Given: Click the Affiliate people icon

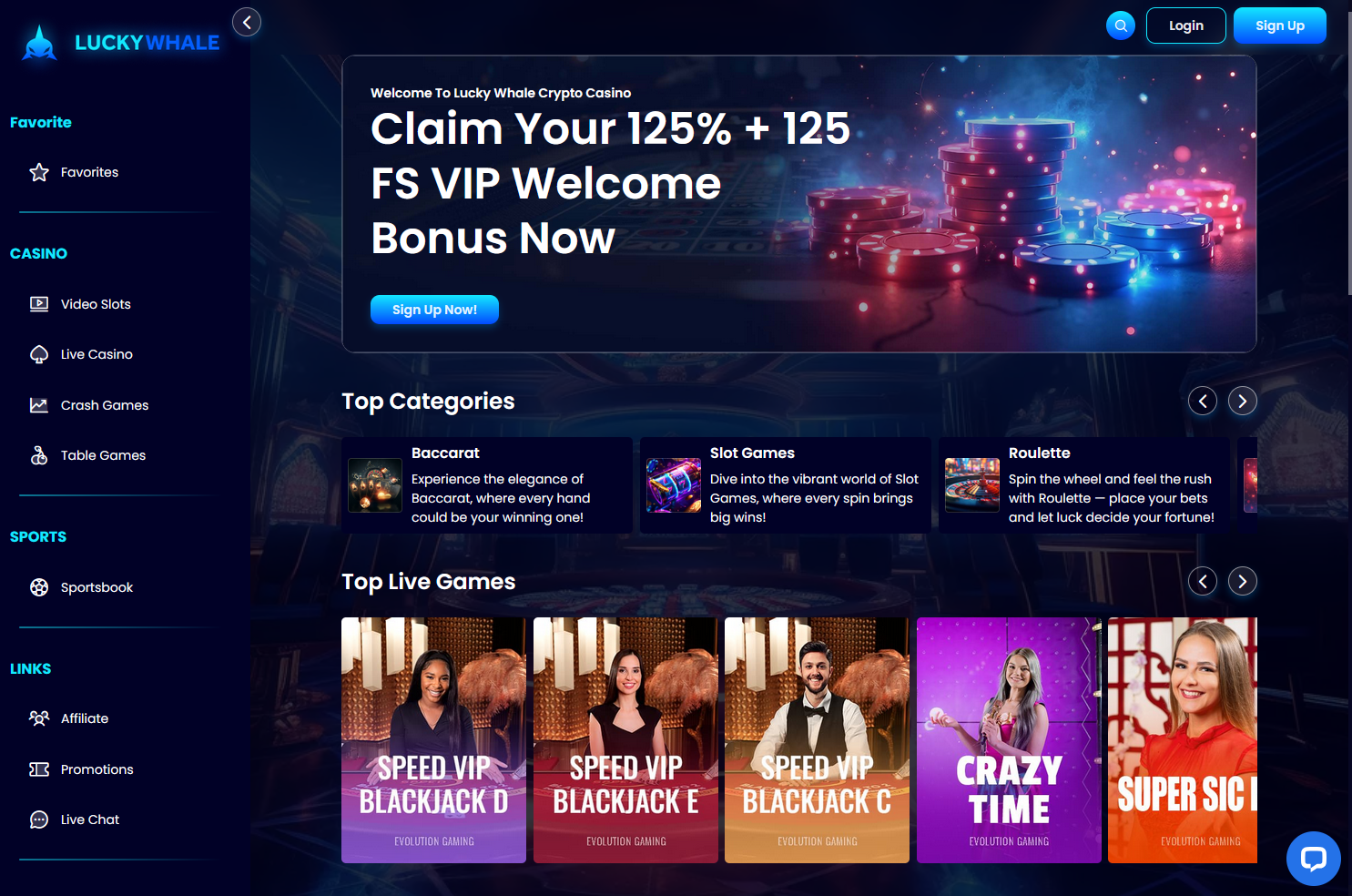Looking at the screenshot, I should pyautogui.click(x=39, y=718).
